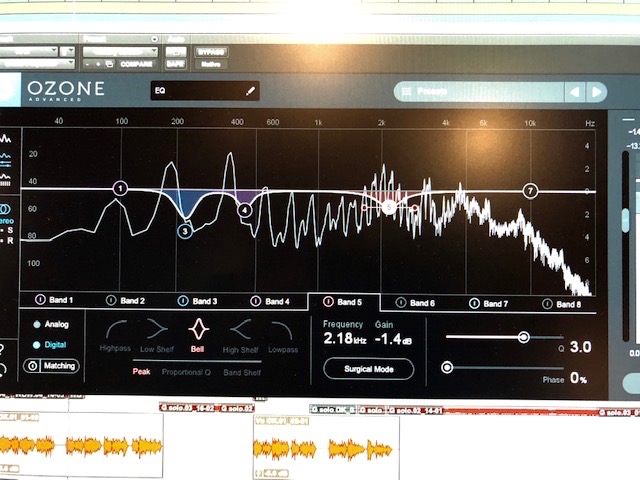
Task: Choose the Lowpass filter shape
Action: coord(283,337)
